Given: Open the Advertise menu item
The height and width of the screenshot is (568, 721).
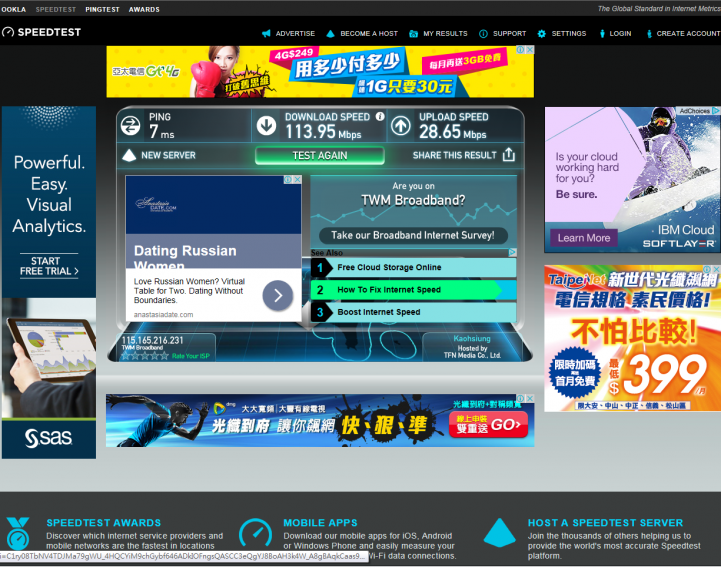Looking at the screenshot, I should click(295, 34).
